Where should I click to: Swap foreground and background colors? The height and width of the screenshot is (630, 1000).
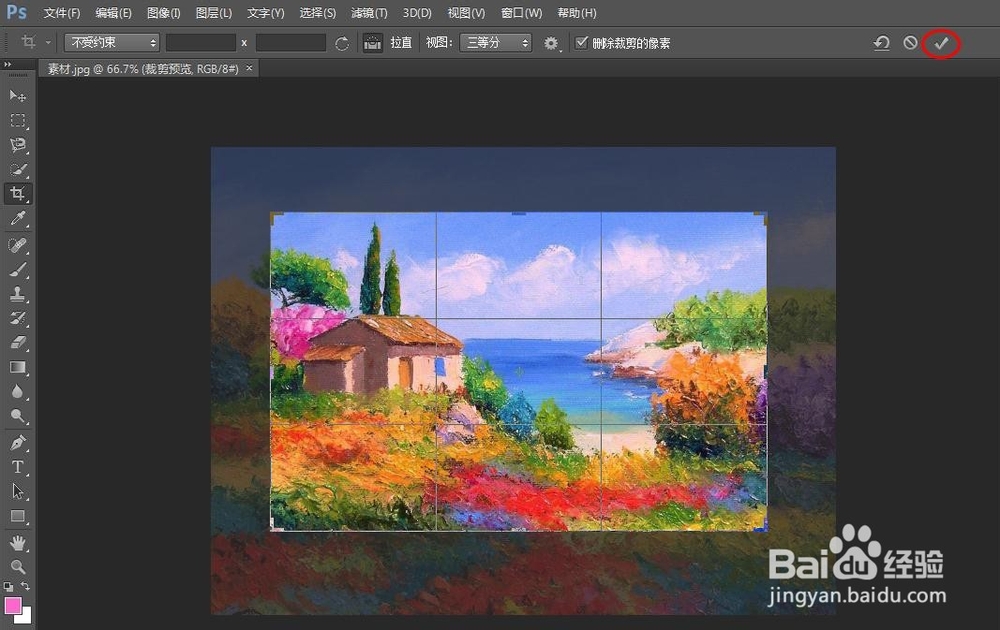26,585
